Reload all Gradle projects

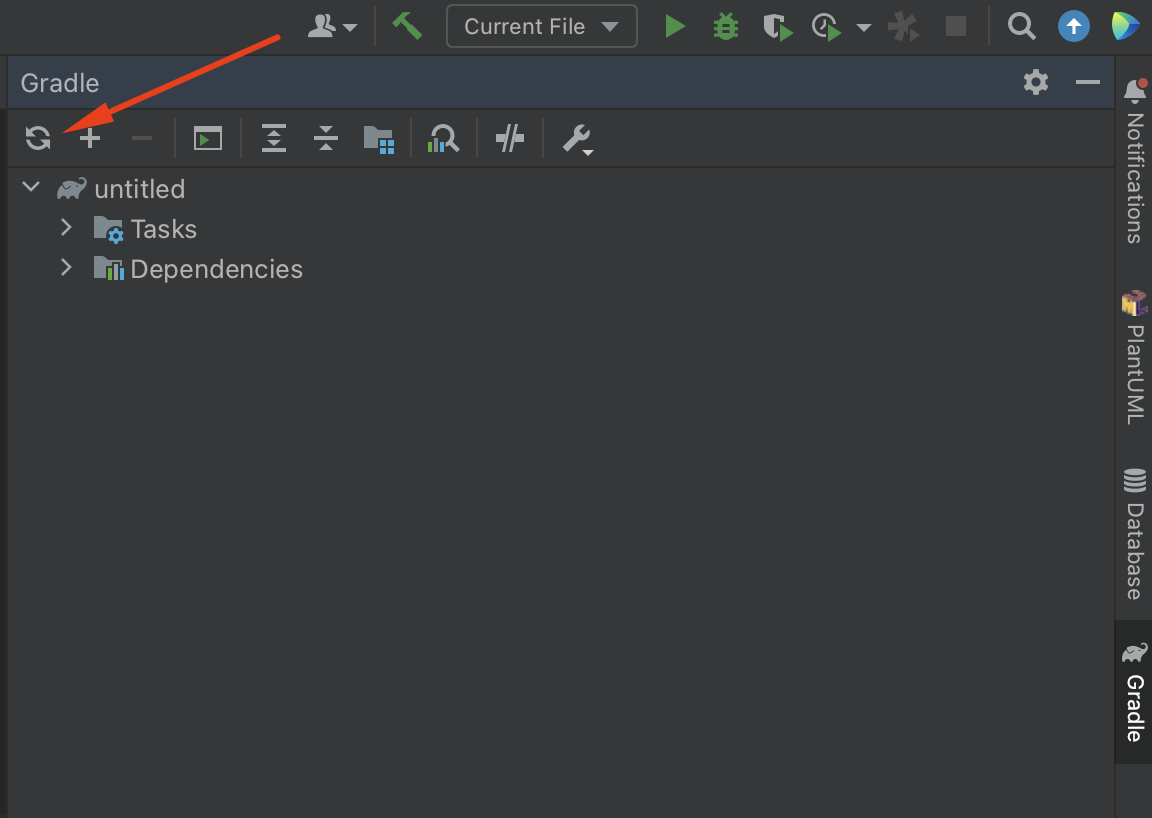(38, 138)
